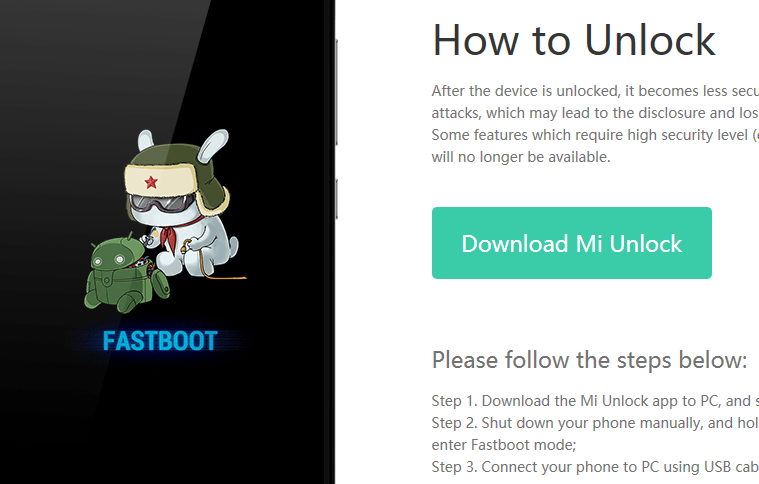Viewport: 759px width, 484px height.
Task: Click the glowing blue FASTBOOT label
Action: 160,341
